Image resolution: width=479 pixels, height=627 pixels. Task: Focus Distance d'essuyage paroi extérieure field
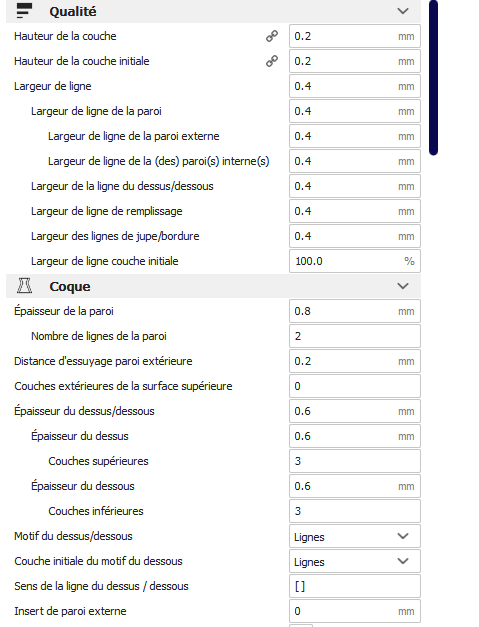coord(355,361)
